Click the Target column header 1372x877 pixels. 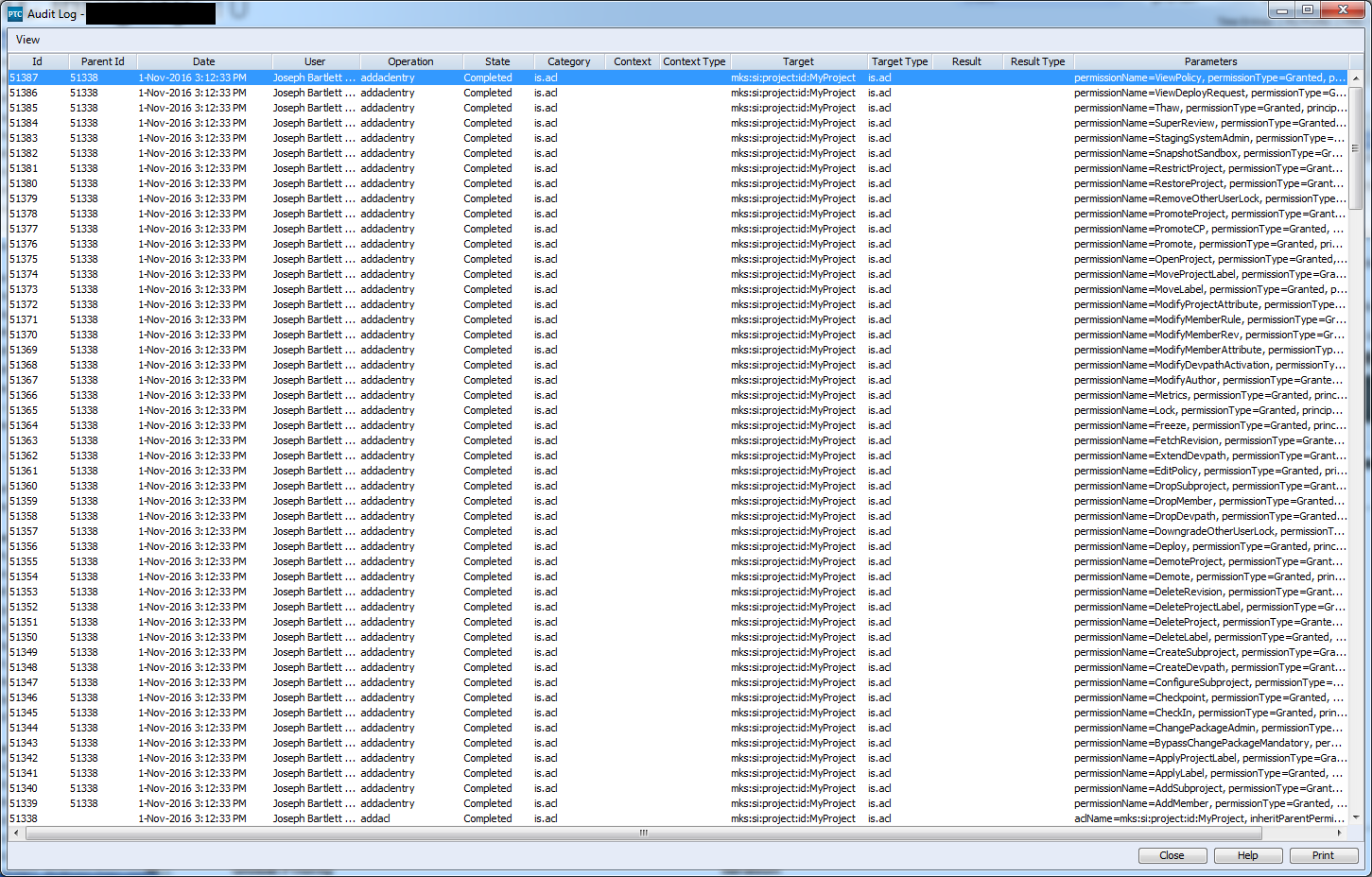(798, 61)
